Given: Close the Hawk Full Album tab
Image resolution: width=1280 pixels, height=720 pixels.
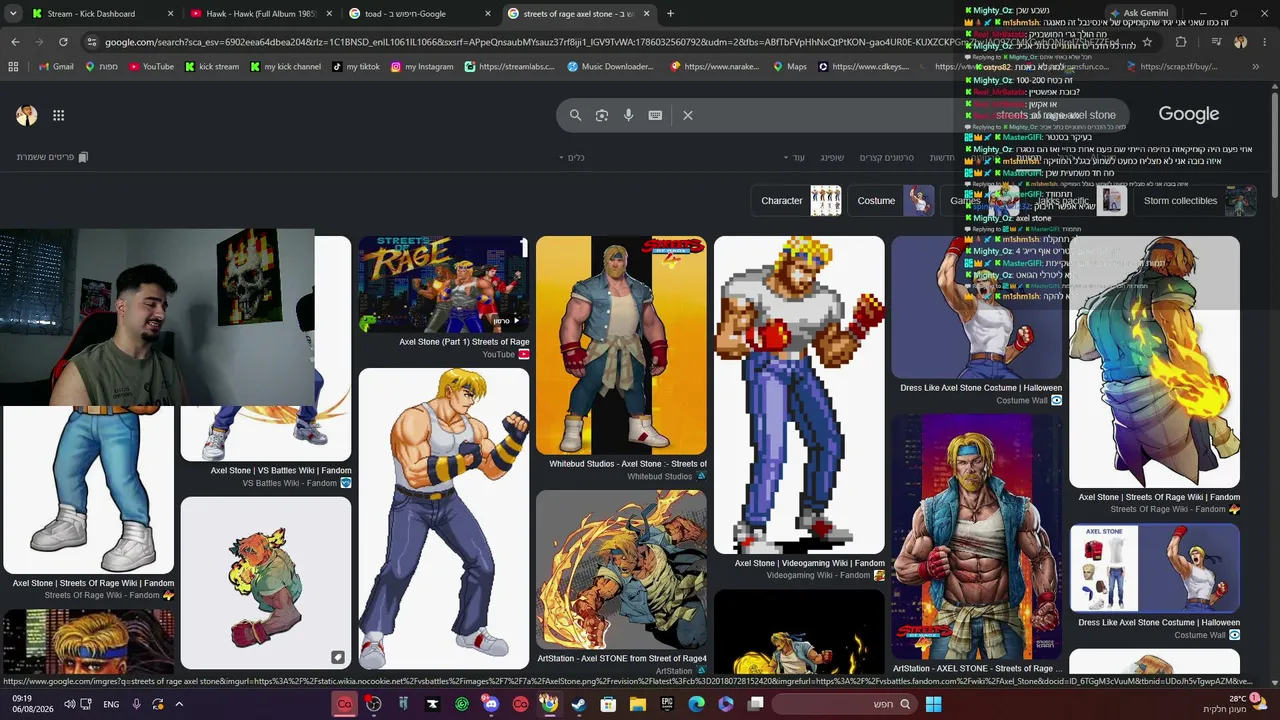Looking at the screenshot, I should [329, 14].
